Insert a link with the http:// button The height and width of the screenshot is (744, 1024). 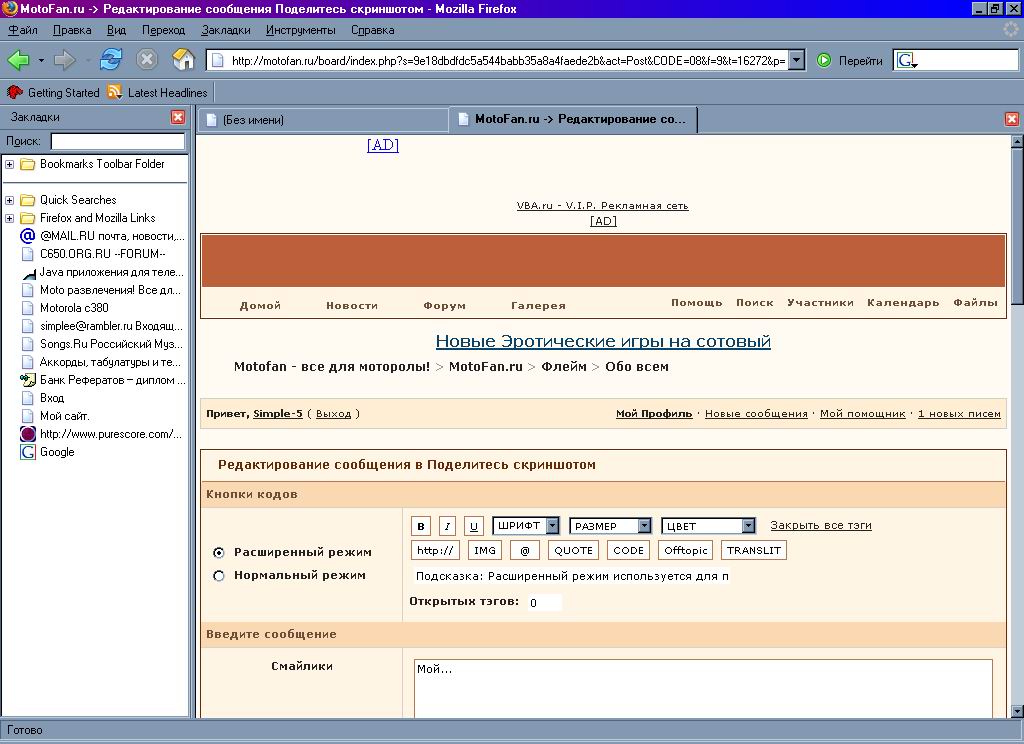(435, 550)
